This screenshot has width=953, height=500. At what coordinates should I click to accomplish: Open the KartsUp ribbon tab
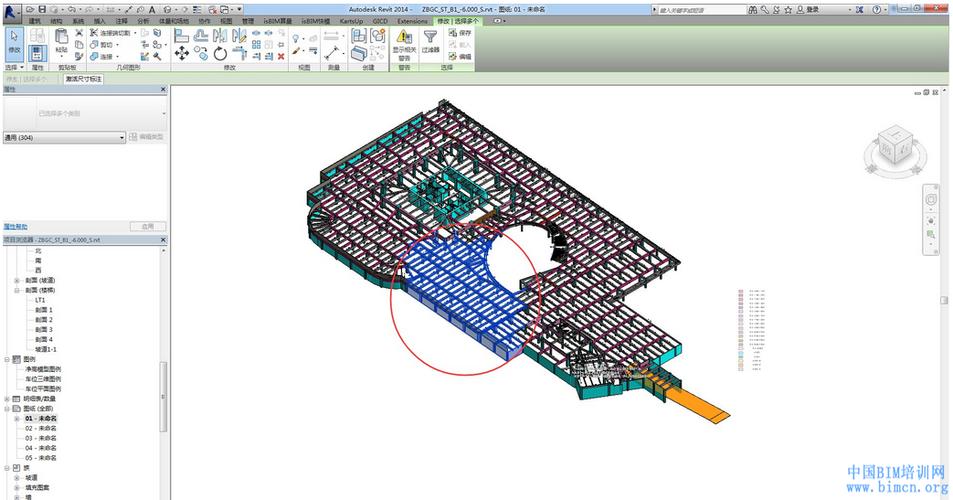(x=351, y=21)
